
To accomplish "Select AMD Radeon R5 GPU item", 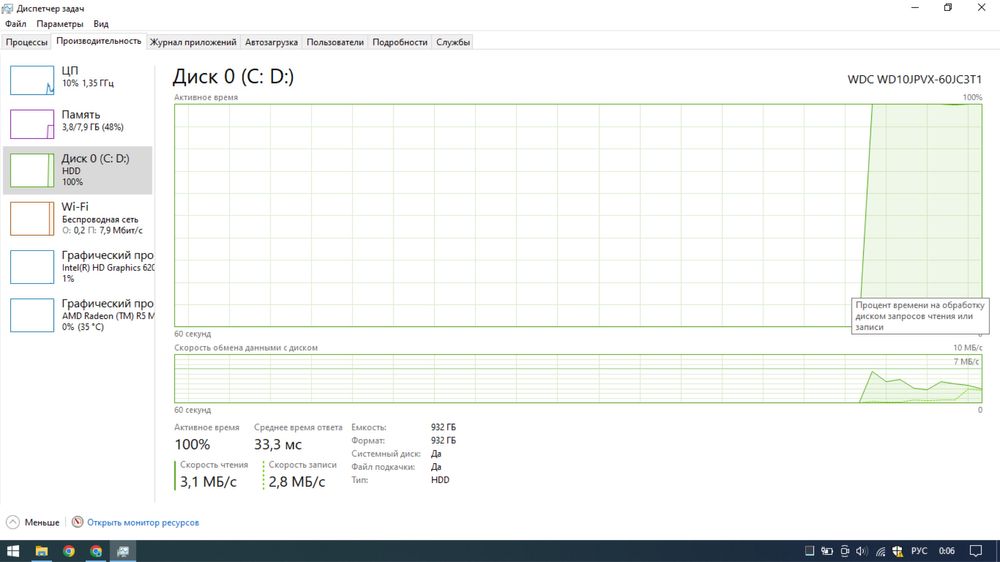I will [x=78, y=315].
